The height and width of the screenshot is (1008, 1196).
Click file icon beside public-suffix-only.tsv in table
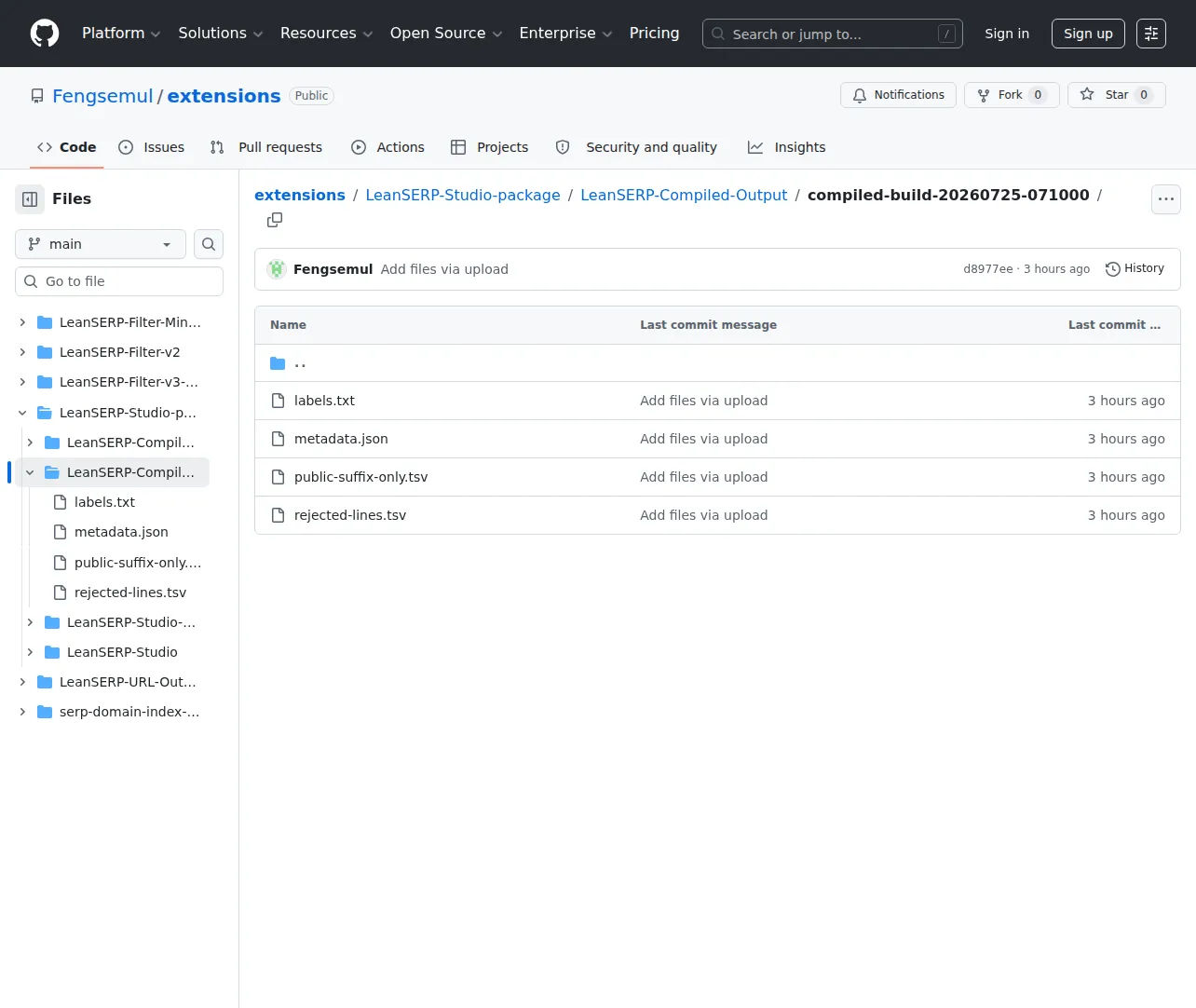click(x=278, y=477)
